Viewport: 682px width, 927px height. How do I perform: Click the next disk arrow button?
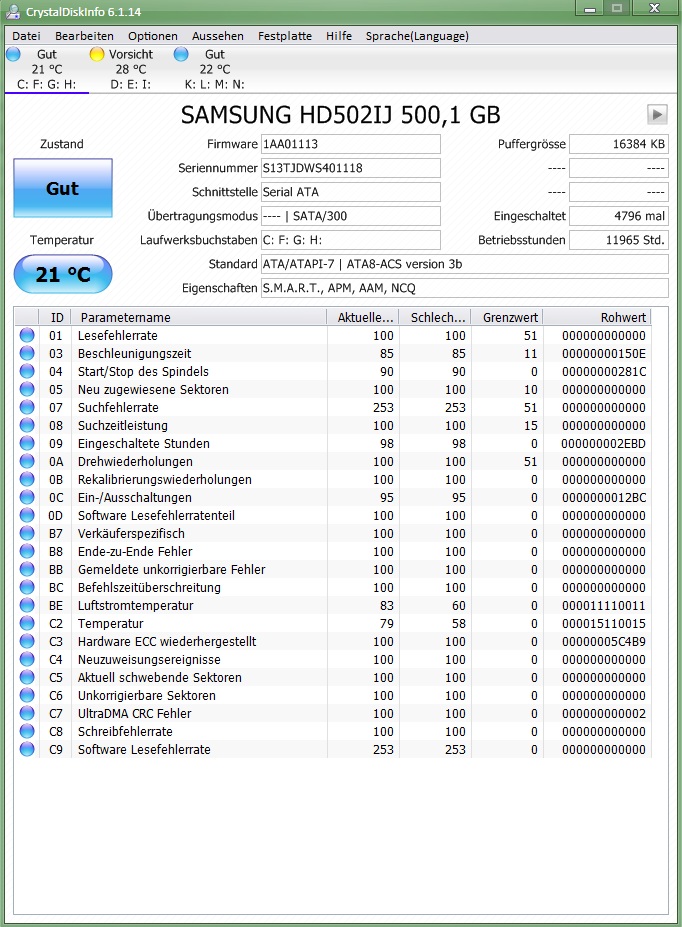click(x=657, y=115)
